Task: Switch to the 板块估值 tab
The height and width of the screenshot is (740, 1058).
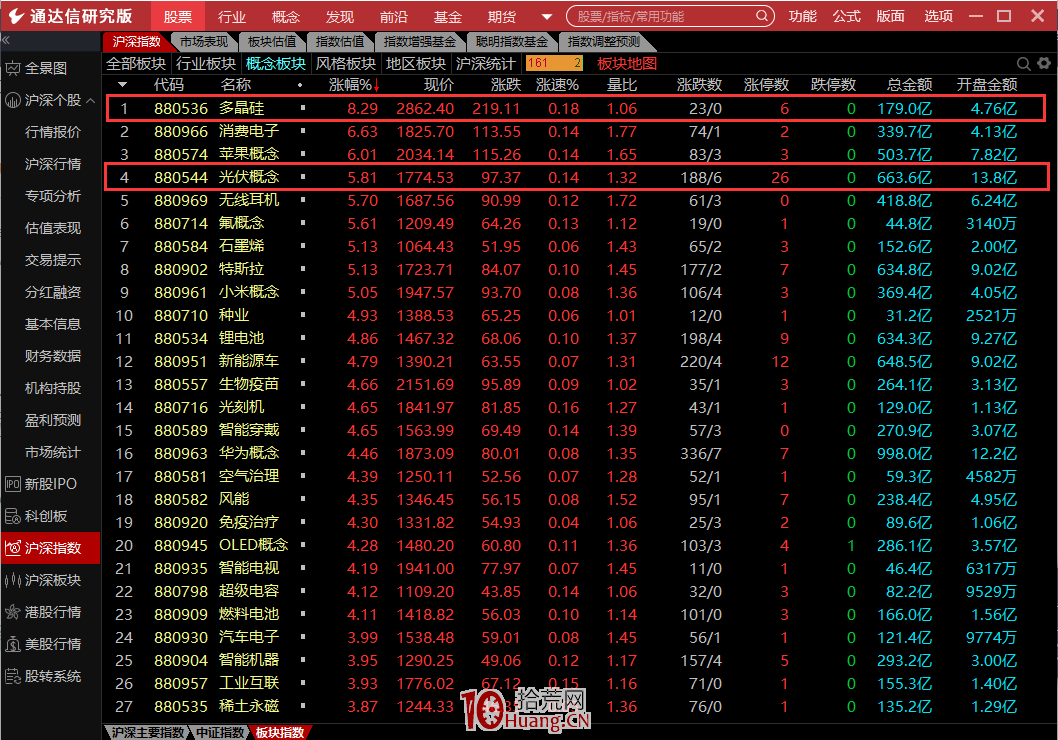Action: point(272,42)
